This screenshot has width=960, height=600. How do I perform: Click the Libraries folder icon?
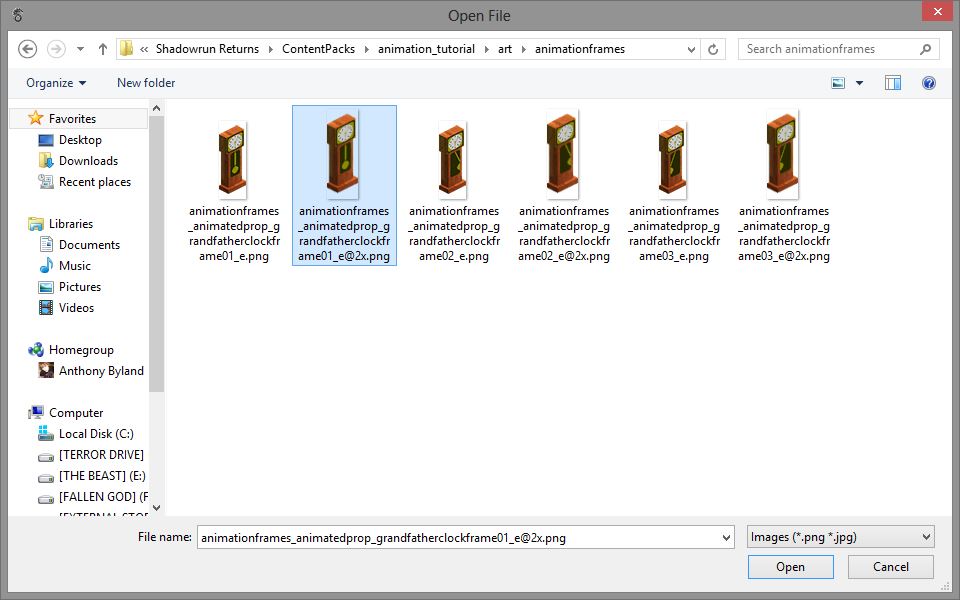[36, 223]
